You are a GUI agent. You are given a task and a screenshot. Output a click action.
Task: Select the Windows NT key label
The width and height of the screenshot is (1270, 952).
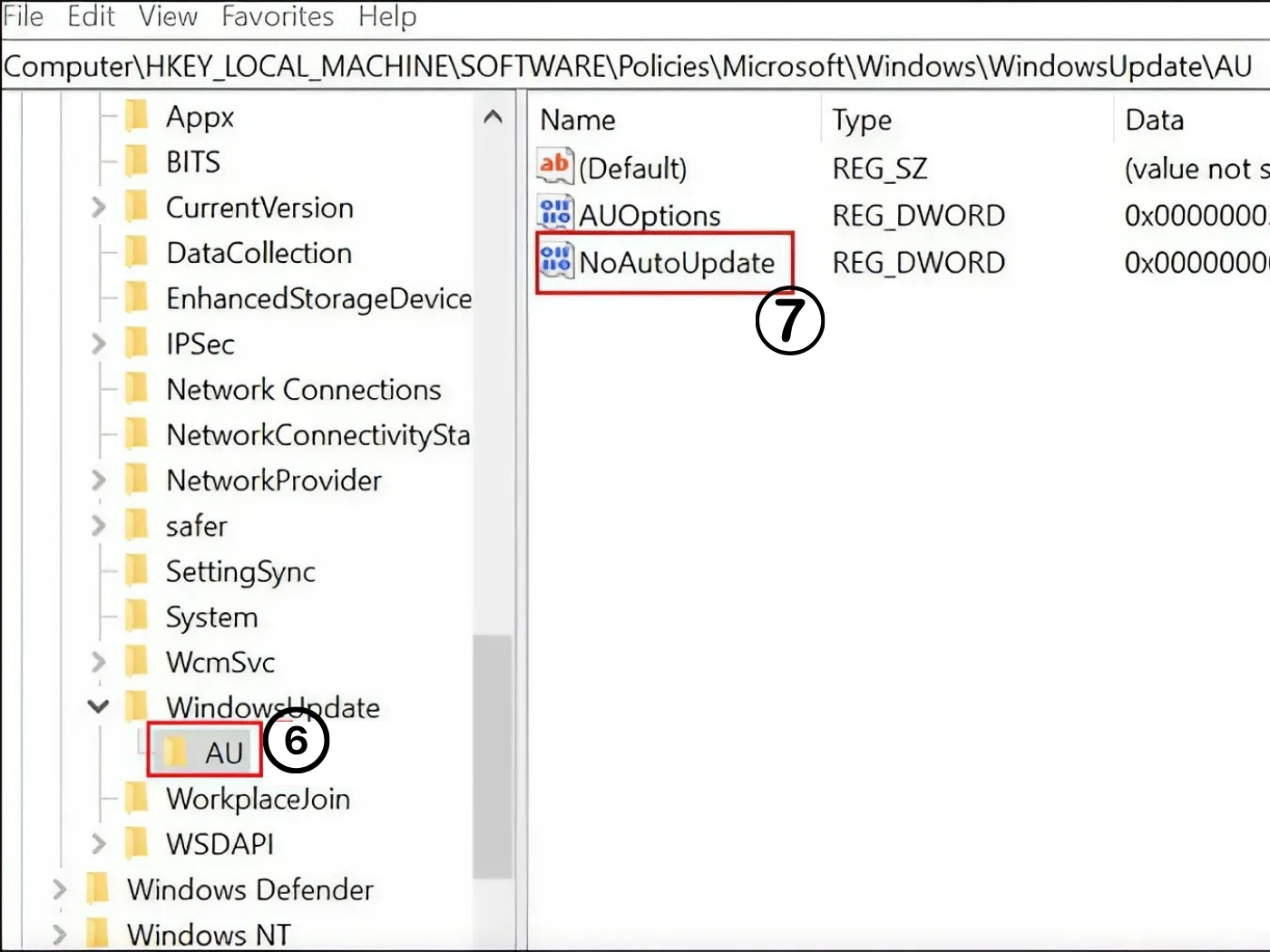(209, 934)
